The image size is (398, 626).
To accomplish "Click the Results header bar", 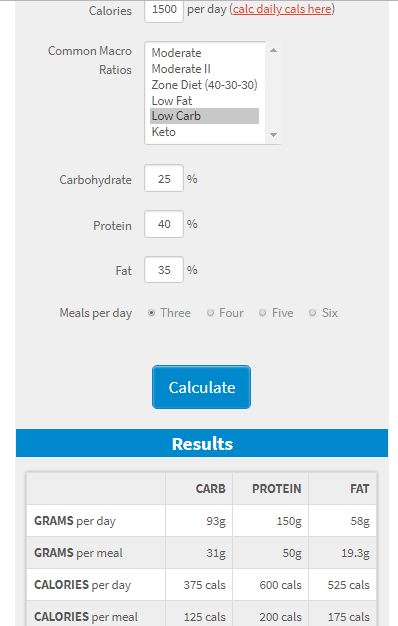I will coord(202,443).
